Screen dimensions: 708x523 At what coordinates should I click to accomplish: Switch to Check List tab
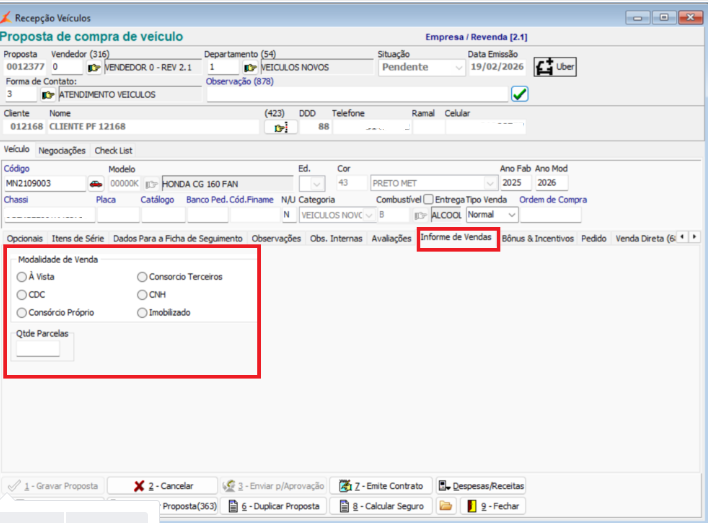click(x=113, y=151)
